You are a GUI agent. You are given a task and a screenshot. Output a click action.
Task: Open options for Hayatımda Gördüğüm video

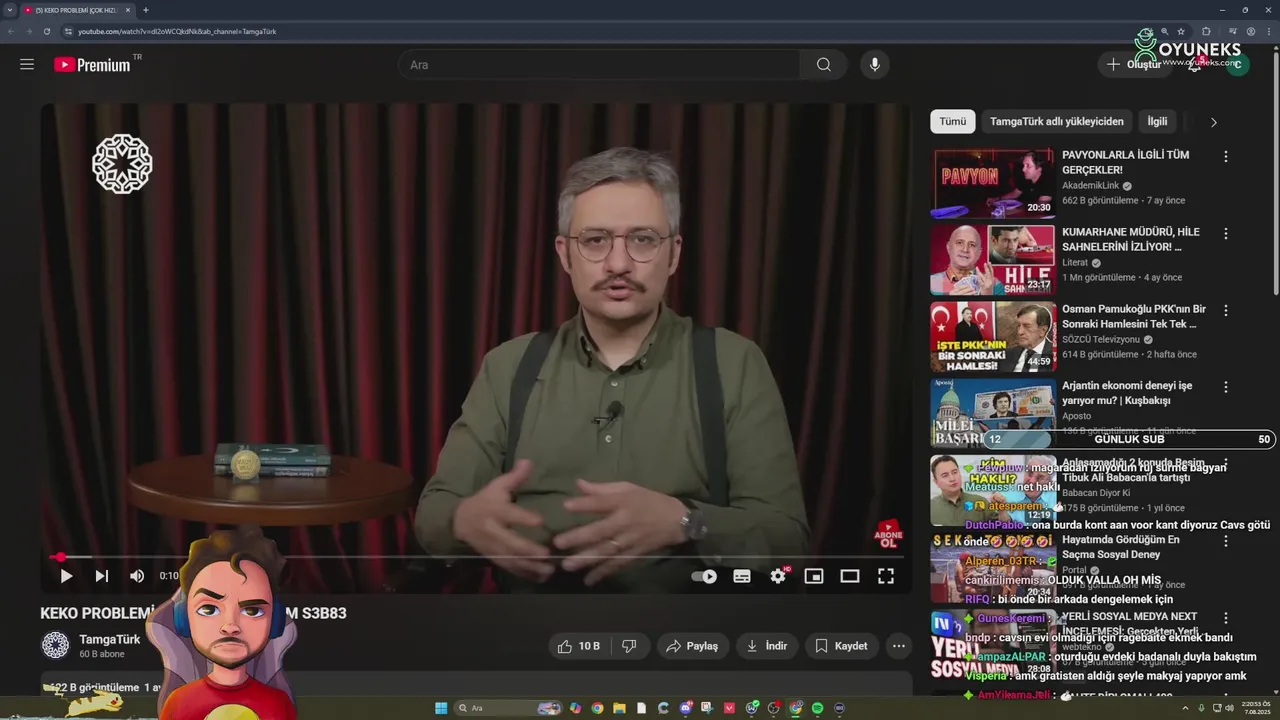point(1226,541)
